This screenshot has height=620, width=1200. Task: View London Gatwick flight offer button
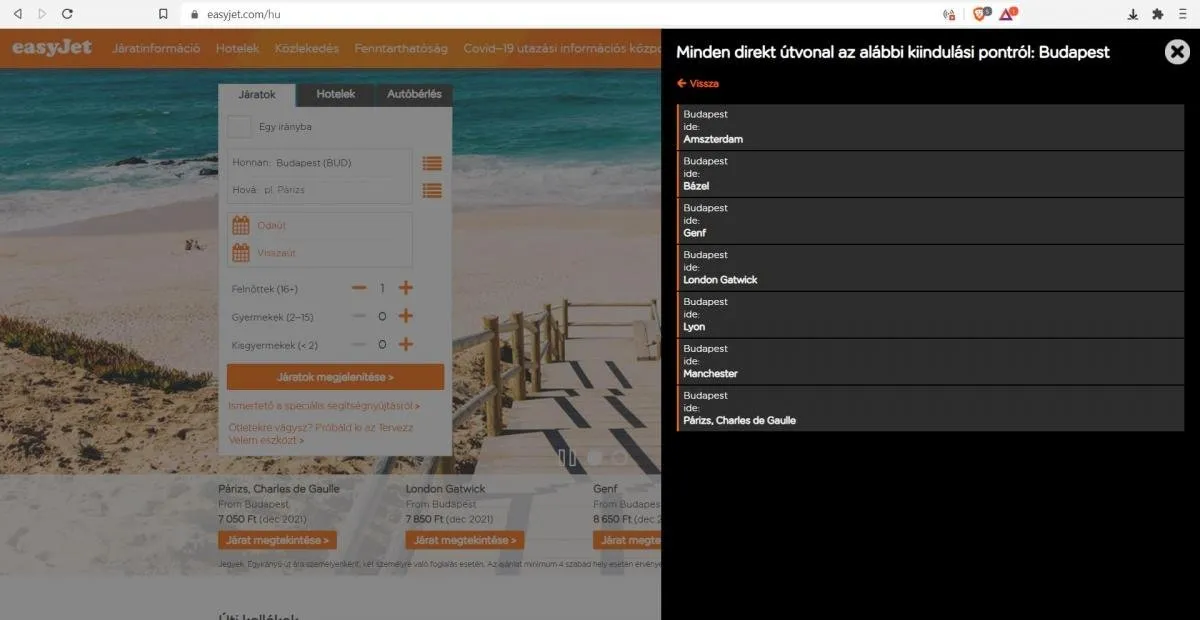pyautogui.click(x=465, y=540)
